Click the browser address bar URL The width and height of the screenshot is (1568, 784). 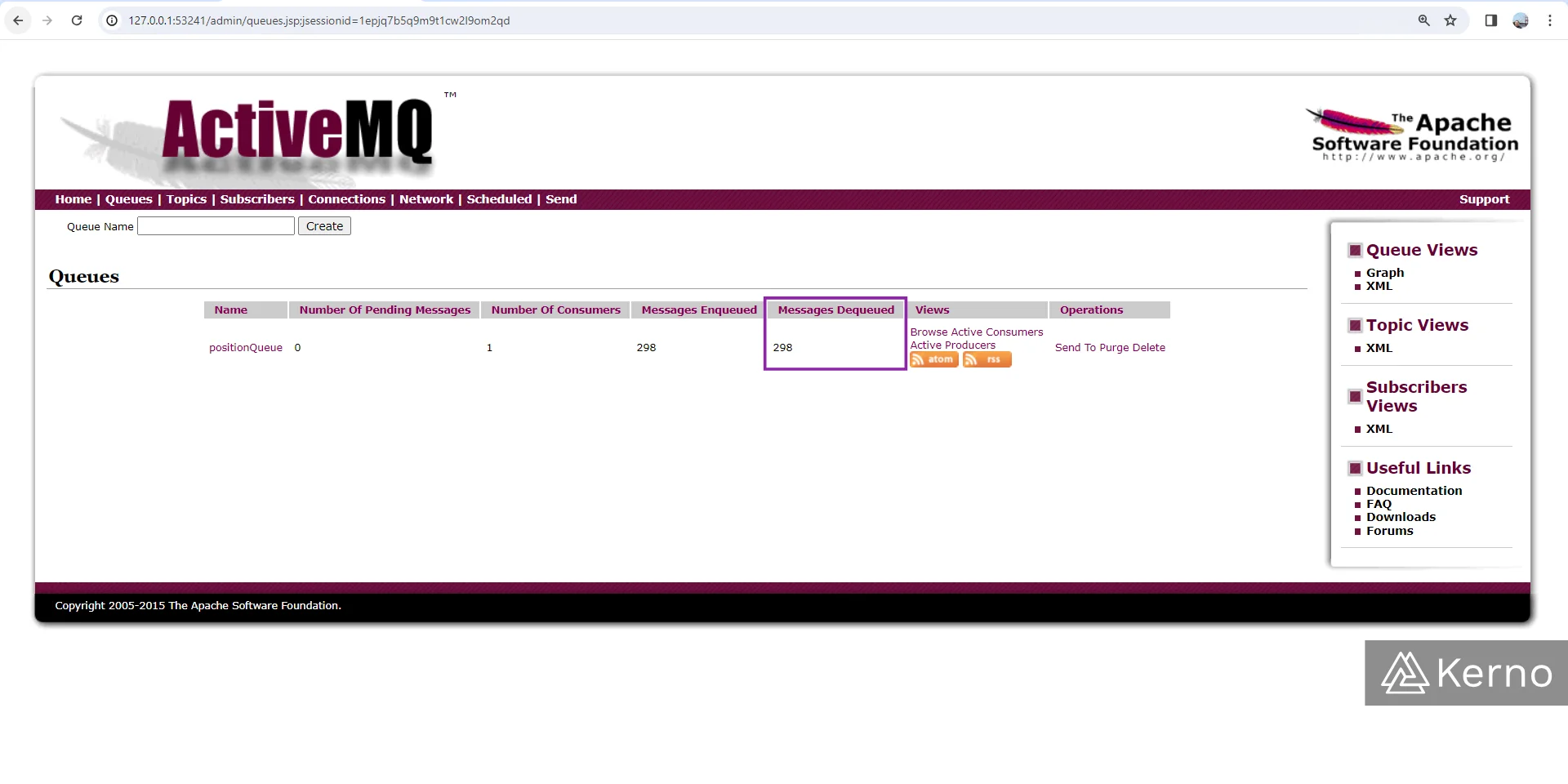pos(318,20)
